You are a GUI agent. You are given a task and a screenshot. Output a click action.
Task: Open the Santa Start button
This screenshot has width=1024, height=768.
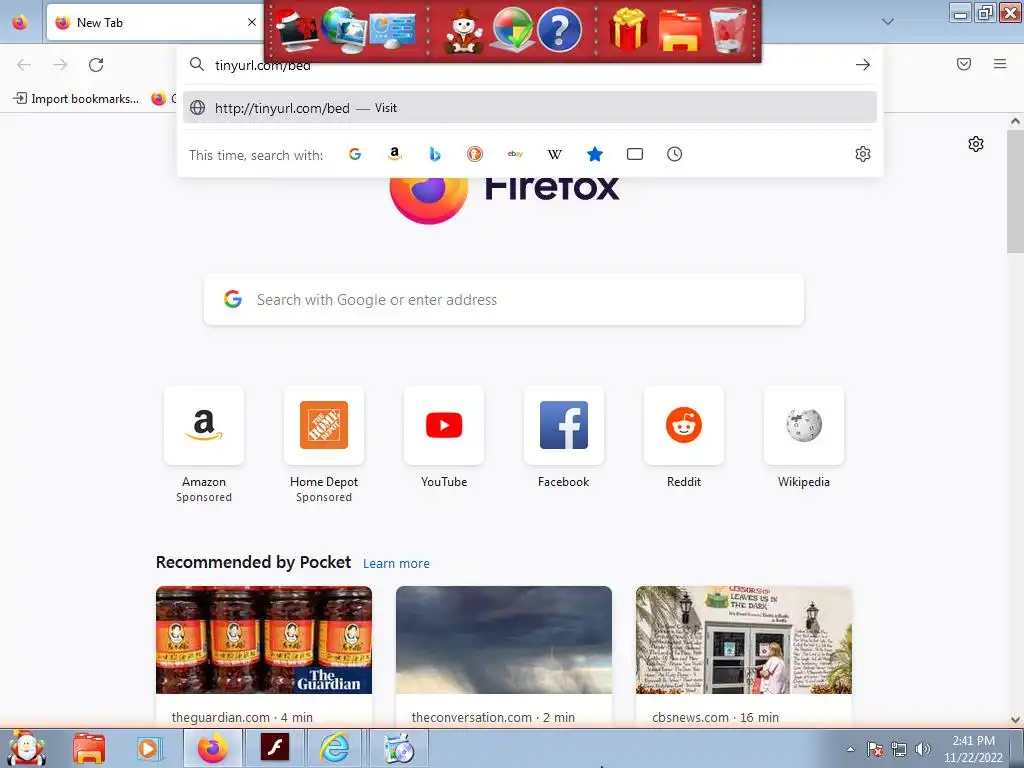click(x=25, y=748)
